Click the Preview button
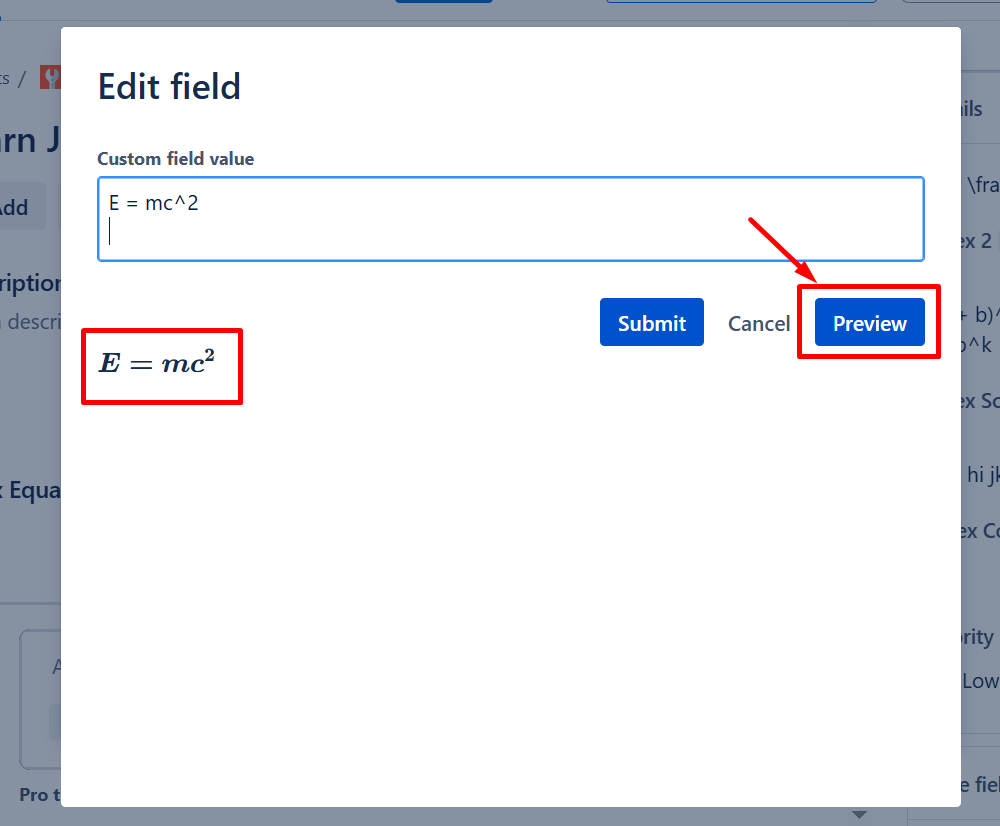 [x=869, y=323]
